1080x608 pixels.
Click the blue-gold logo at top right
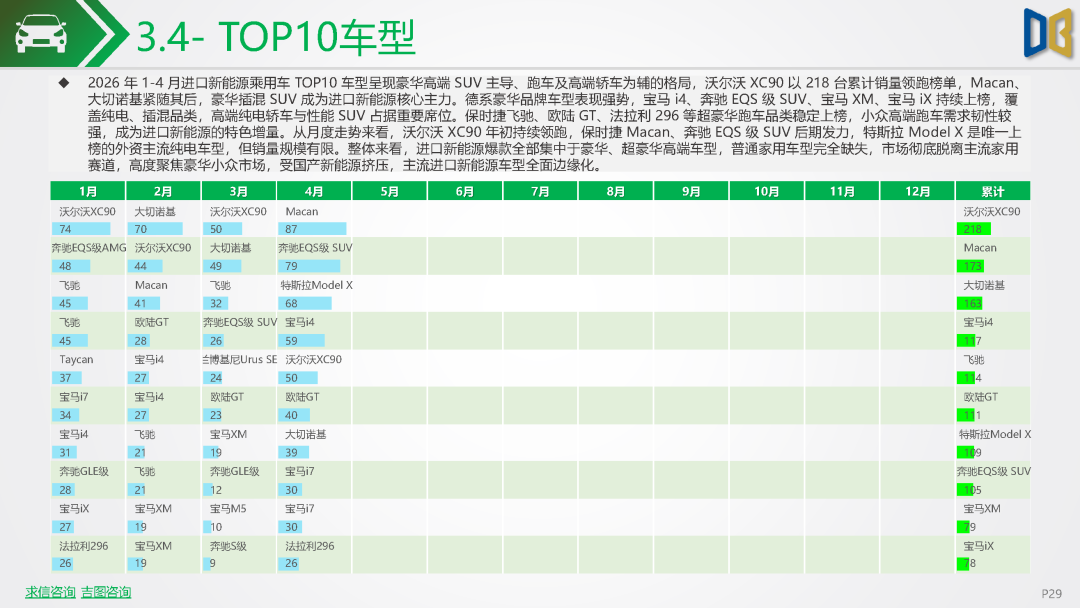point(1048,33)
